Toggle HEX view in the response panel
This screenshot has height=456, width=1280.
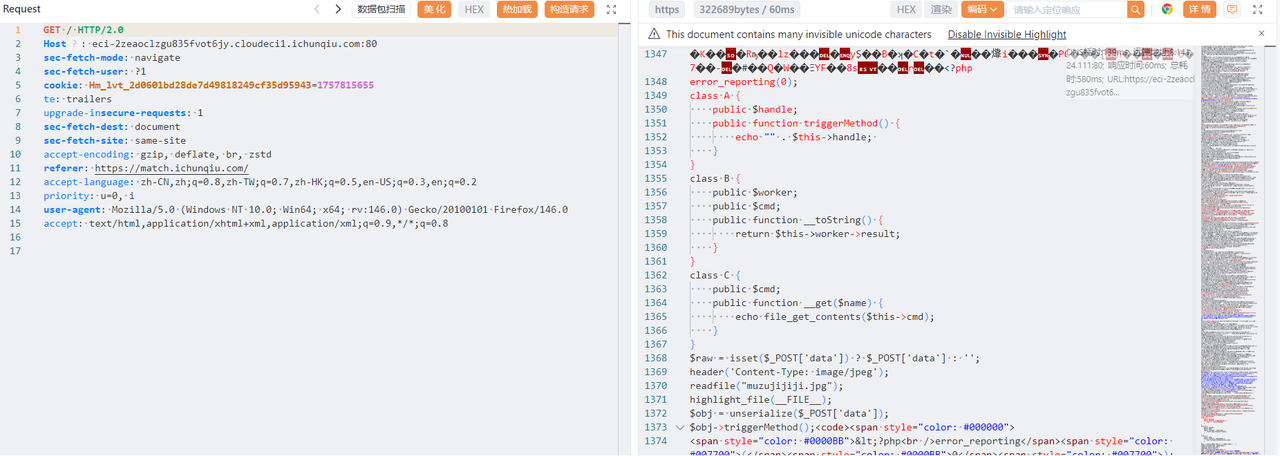point(906,9)
